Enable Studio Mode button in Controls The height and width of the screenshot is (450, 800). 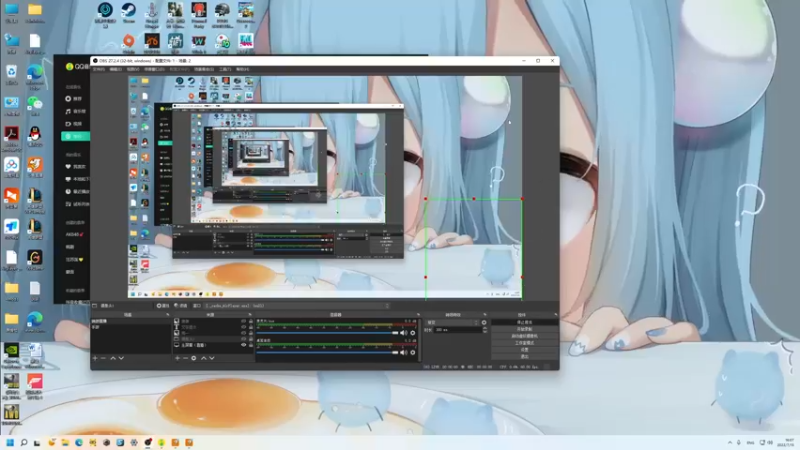point(524,343)
